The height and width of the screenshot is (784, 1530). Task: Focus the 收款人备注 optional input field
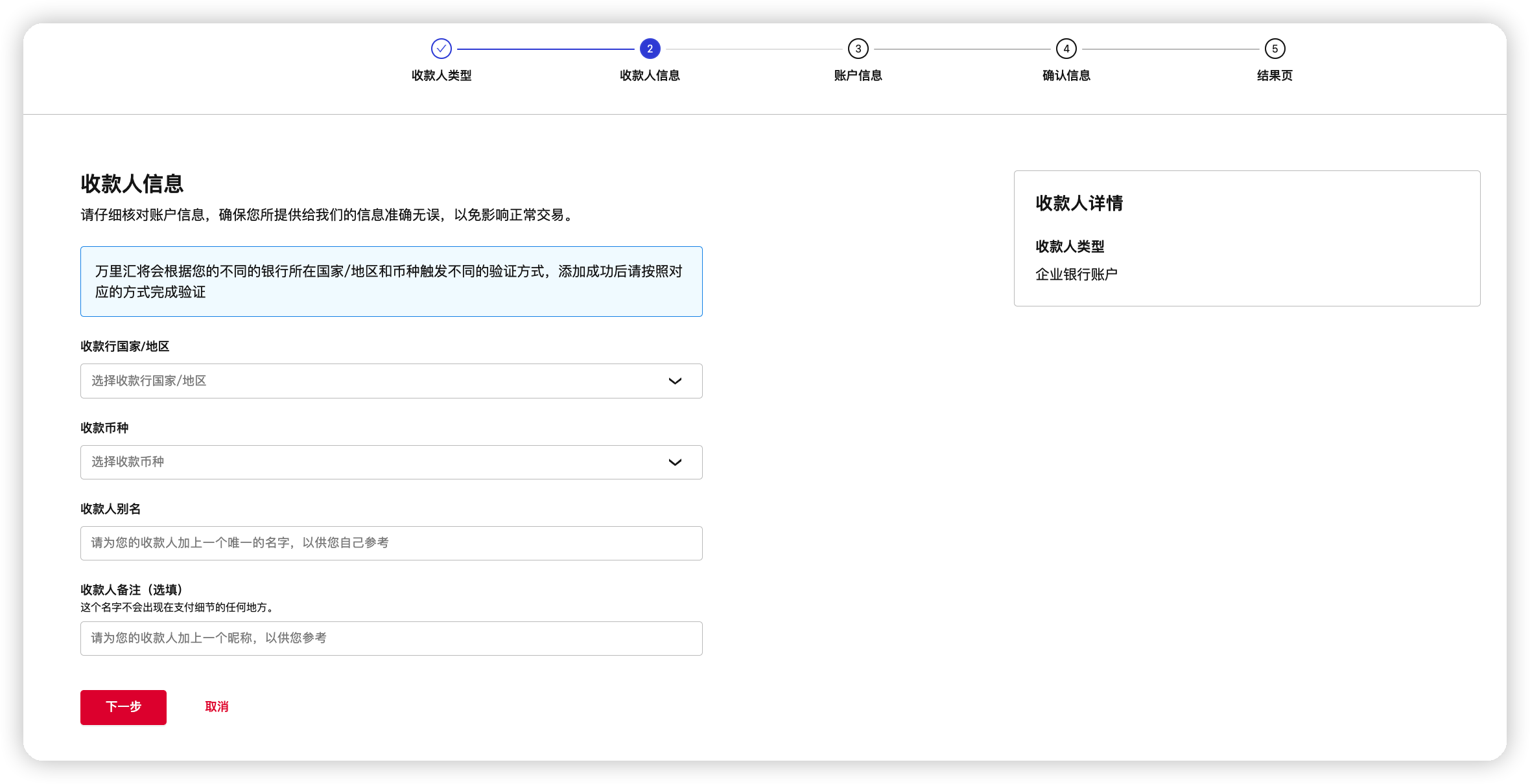[x=391, y=638]
